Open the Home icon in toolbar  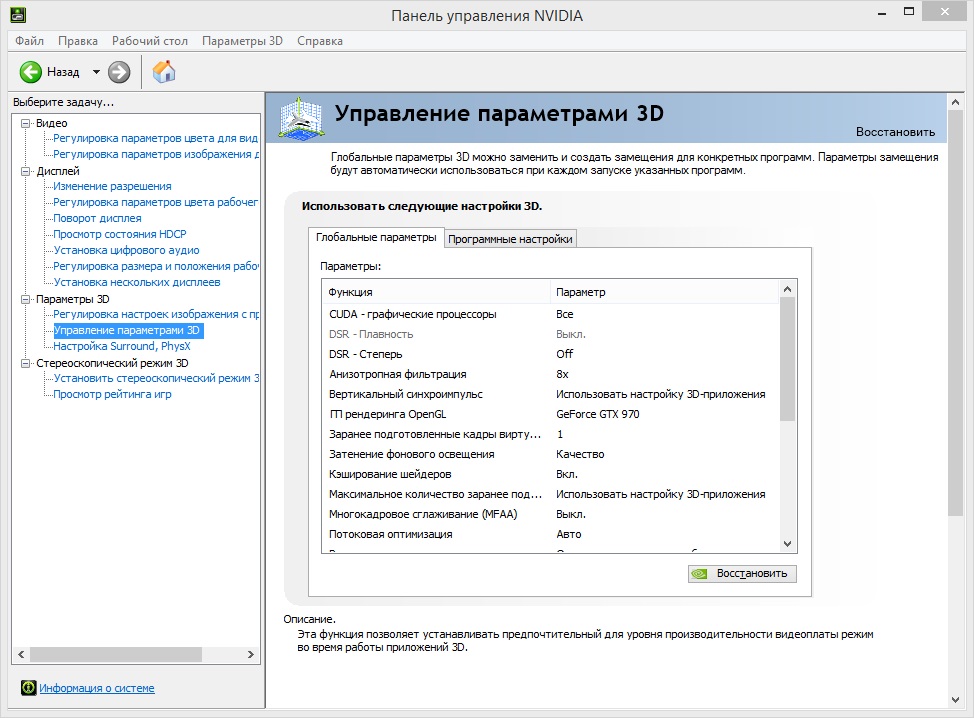click(x=164, y=71)
